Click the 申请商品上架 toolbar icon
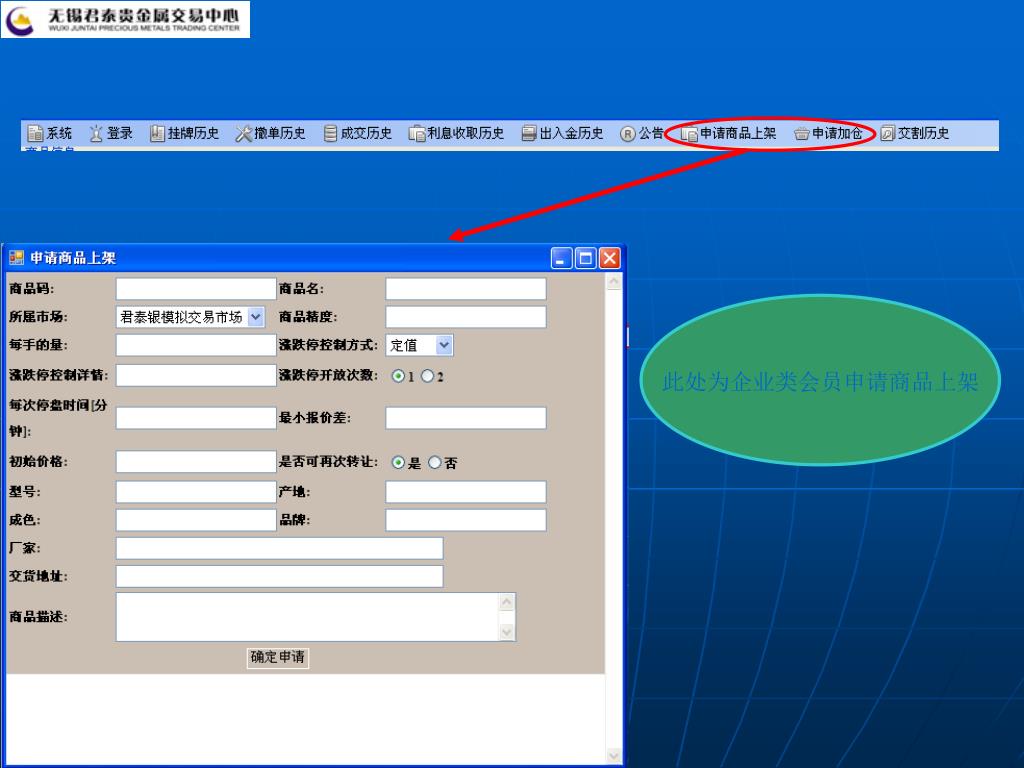Screen dimensions: 1024x768 690,133
